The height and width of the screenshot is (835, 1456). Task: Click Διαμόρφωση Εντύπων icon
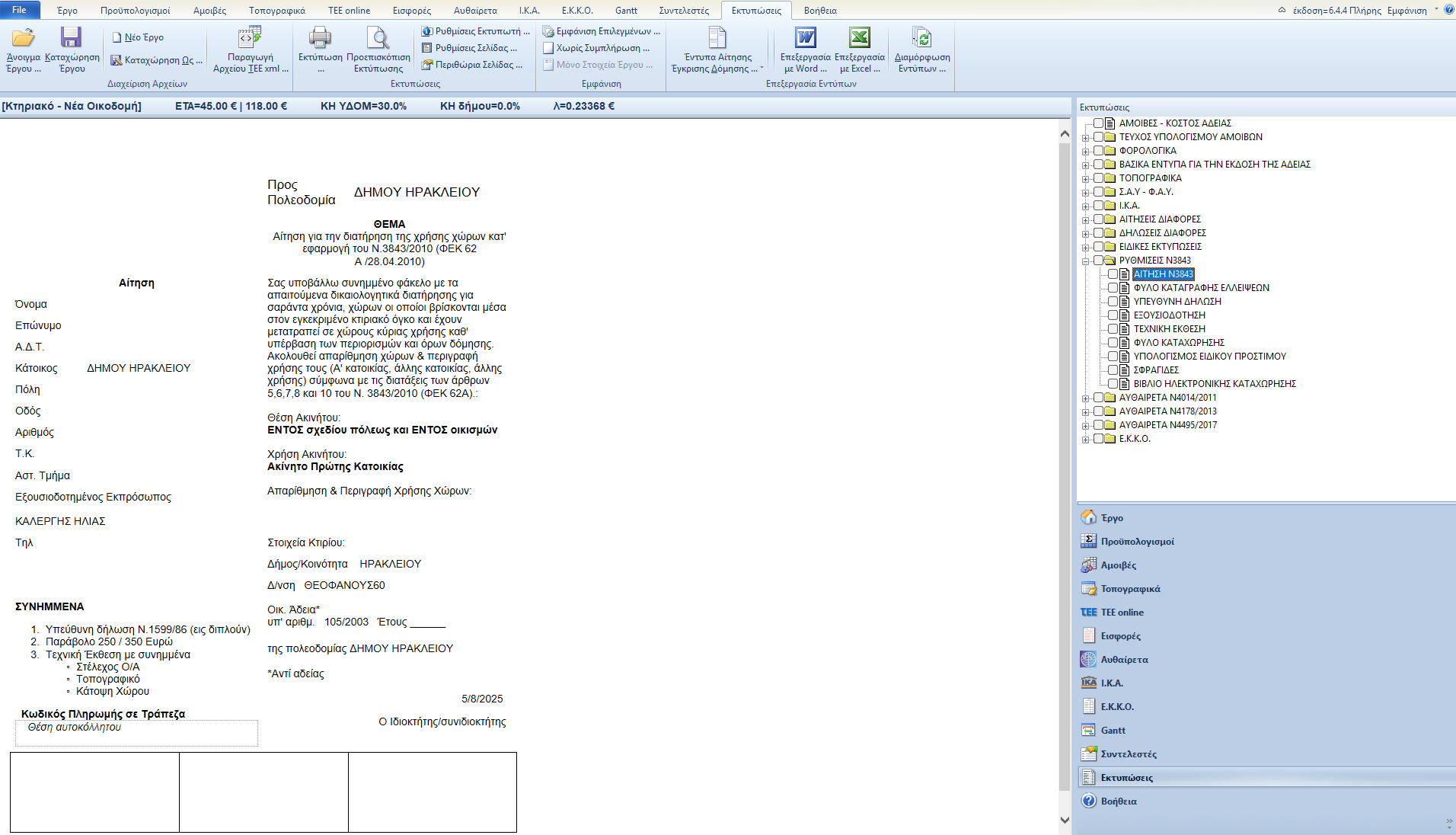point(921,38)
